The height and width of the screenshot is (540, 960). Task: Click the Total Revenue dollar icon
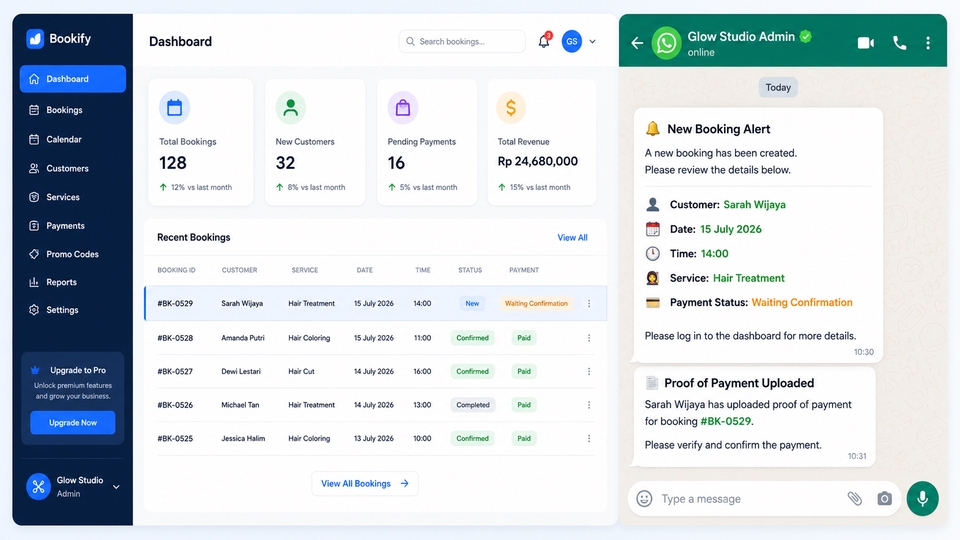(x=511, y=108)
